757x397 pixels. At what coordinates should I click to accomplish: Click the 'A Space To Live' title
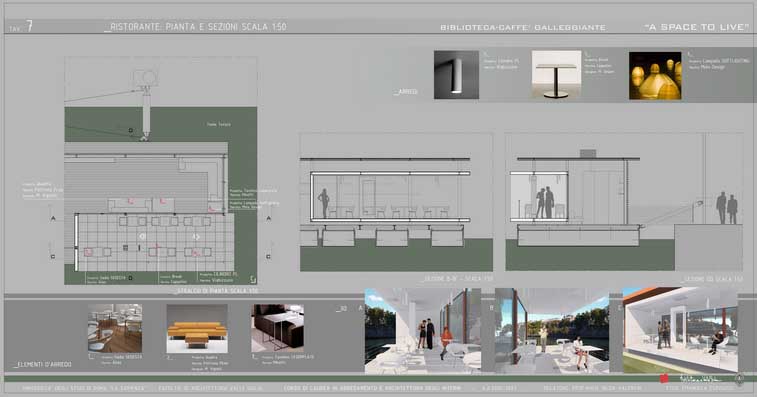point(697,27)
